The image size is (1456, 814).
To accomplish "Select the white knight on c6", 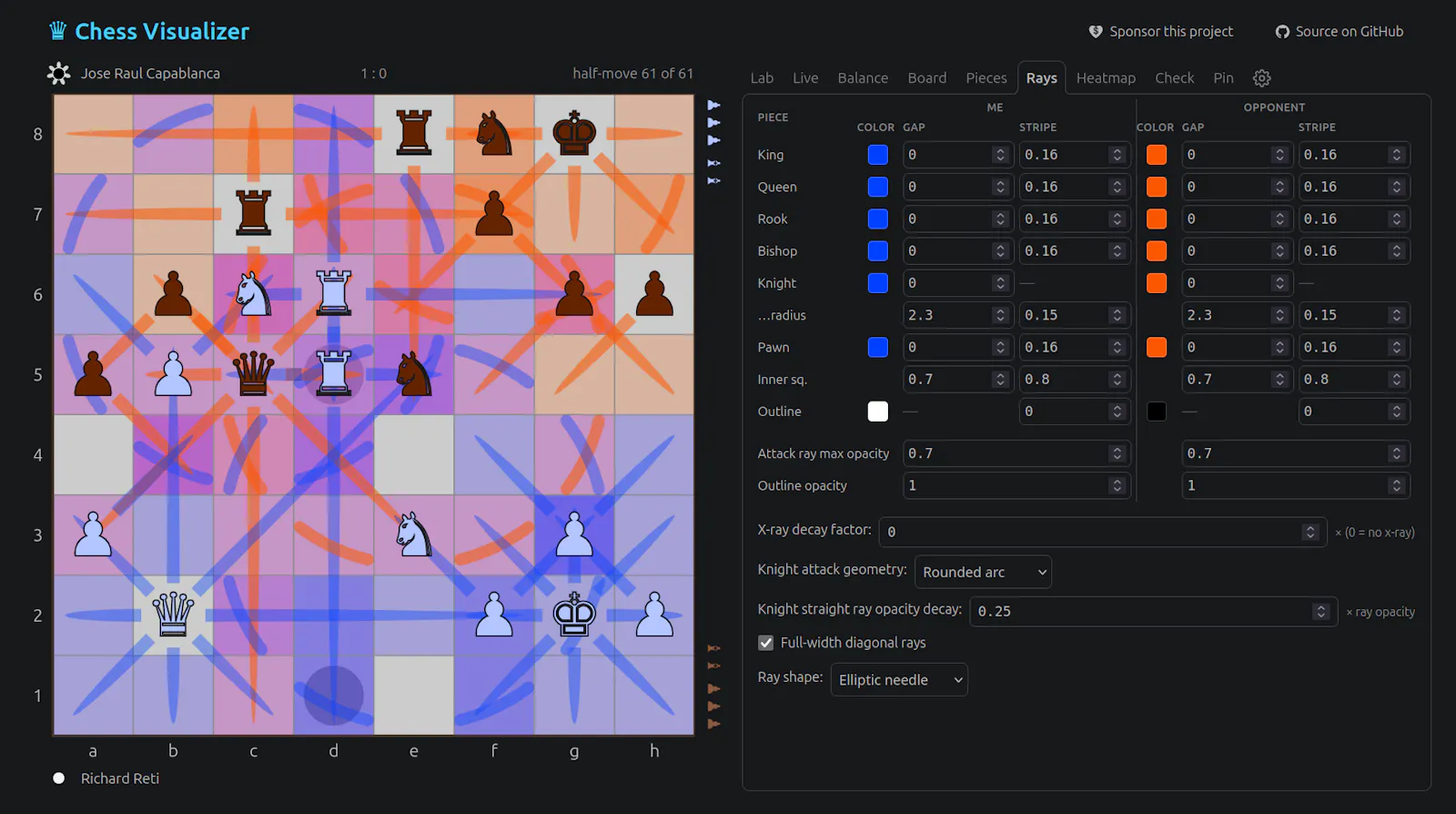I will (254, 294).
